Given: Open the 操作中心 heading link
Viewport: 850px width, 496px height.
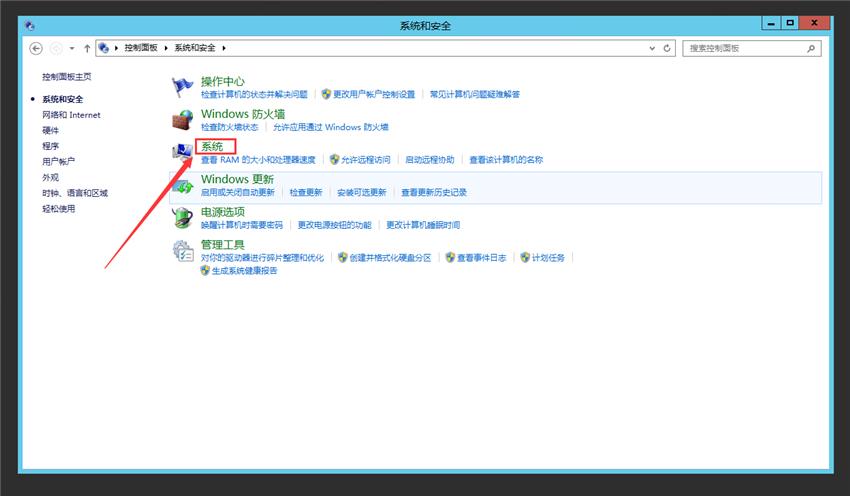Looking at the screenshot, I should click(x=223, y=81).
